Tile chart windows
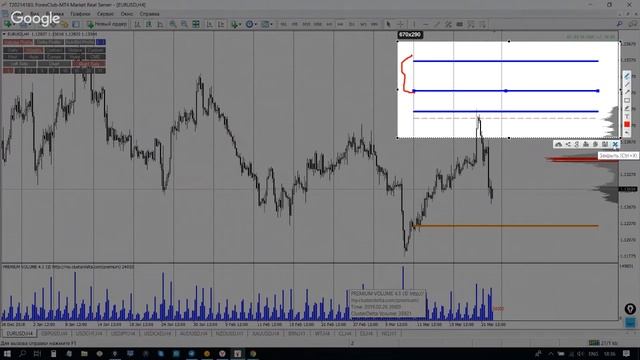 click(x=196, y=24)
